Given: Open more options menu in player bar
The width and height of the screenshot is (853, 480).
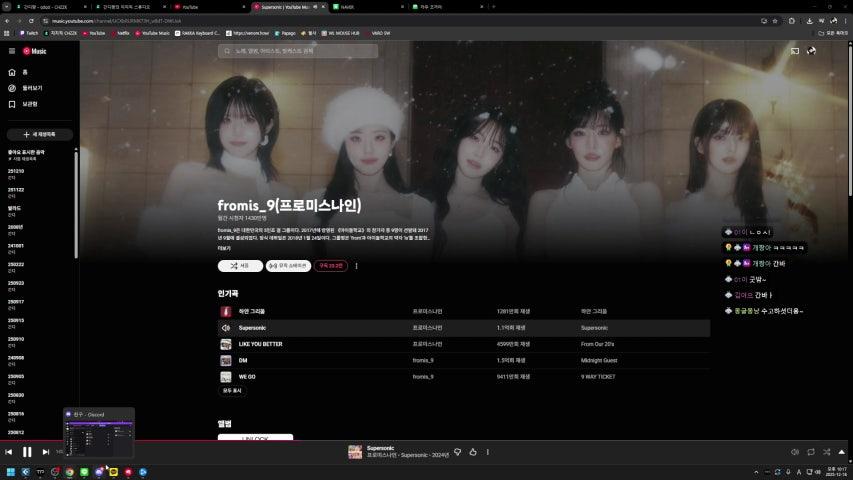Looking at the screenshot, I should [487, 452].
